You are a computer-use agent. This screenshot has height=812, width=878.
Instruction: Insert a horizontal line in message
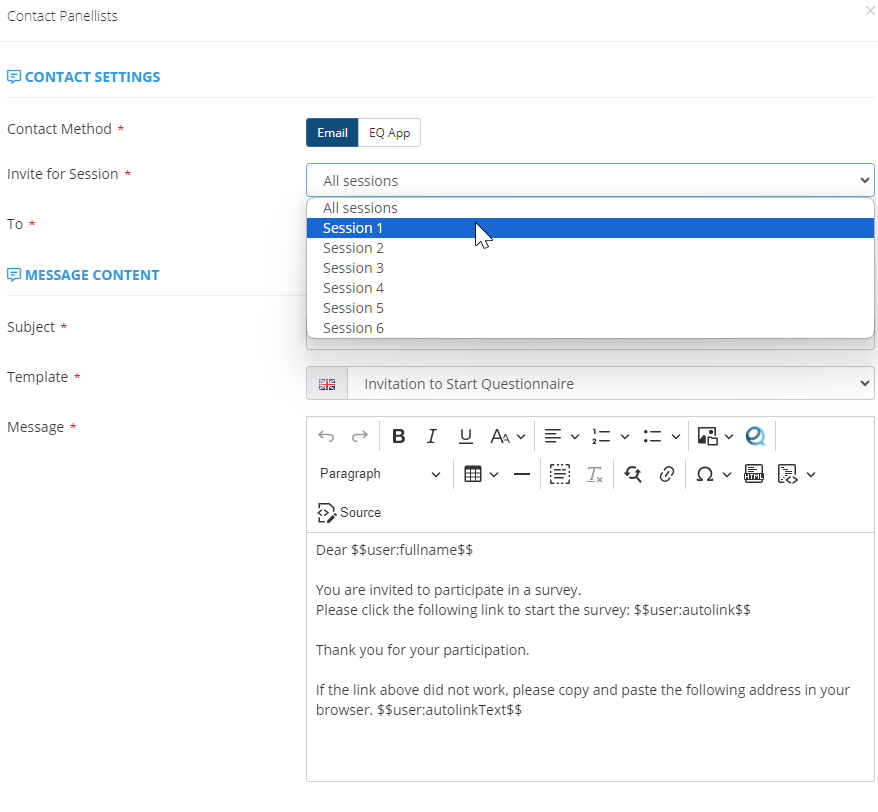522,474
